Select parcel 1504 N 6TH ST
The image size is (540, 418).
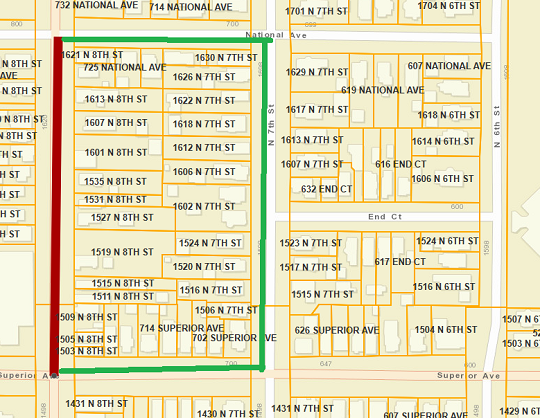point(446,330)
